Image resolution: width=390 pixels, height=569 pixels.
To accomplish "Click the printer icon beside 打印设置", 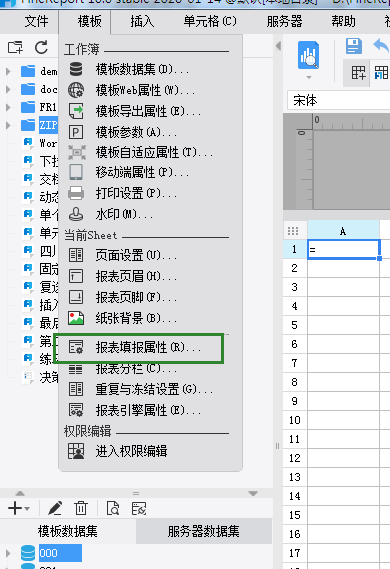I will point(76,193).
